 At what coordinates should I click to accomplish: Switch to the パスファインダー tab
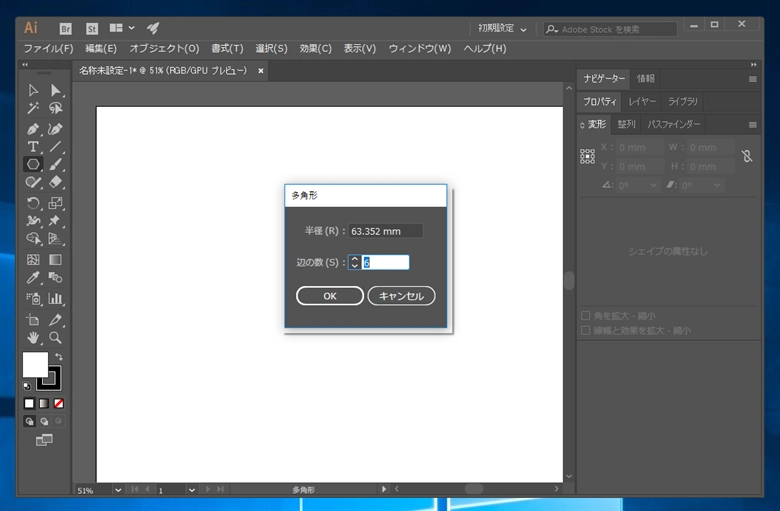[674, 124]
